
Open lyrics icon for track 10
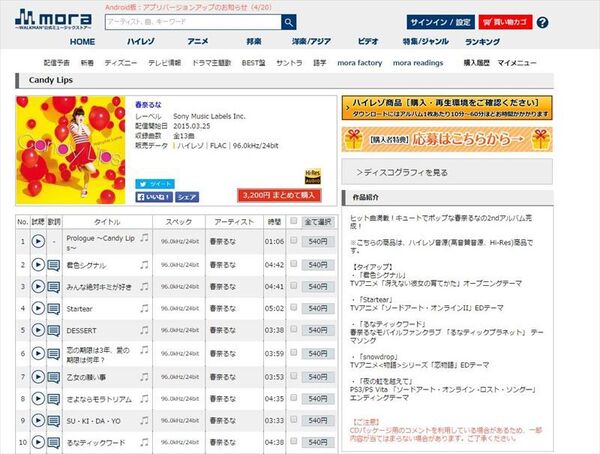(x=54, y=443)
